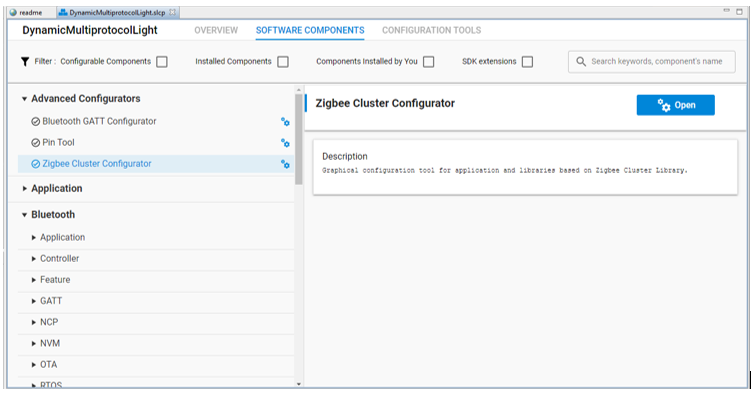Click the check icon beside Zigbee Cluster Configurator
The image size is (752, 394).
(x=35, y=164)
